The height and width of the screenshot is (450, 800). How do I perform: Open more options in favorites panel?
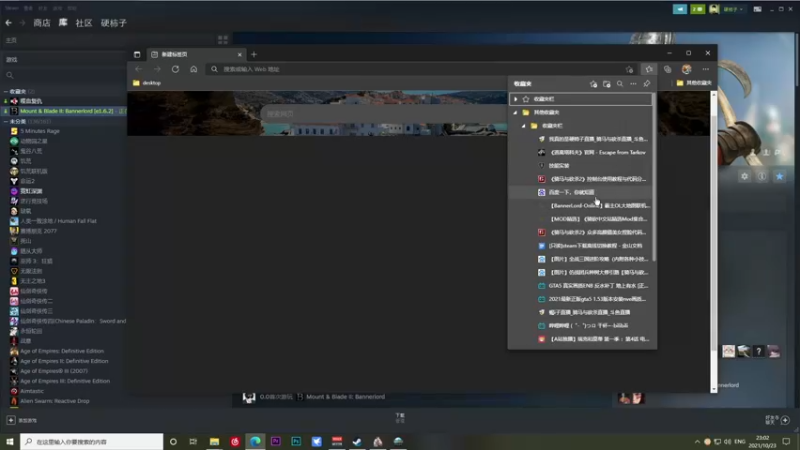[633, 84]
